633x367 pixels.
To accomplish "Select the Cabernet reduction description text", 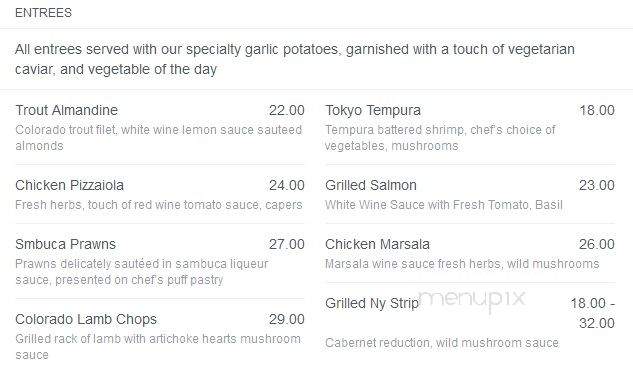I will pyautogui.click(x=442, y=343).
